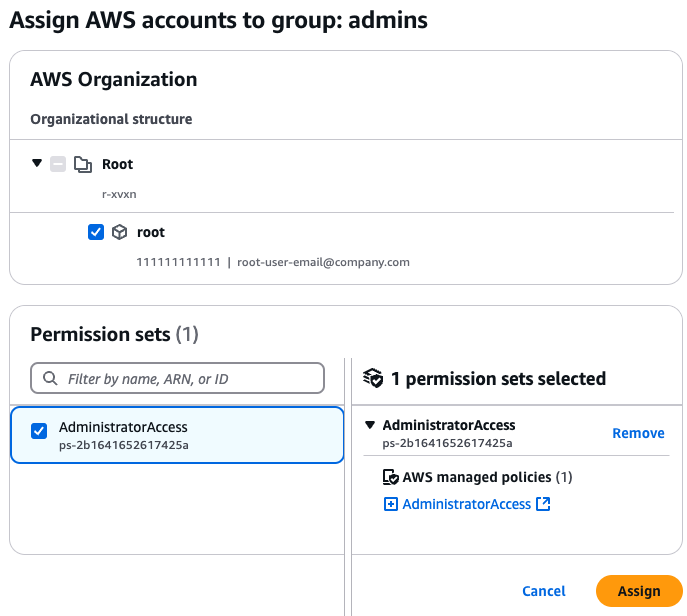Viewport: 687px width, 616px height.
Task: Click the AWS managed policies icon
Action: [x=390, y=477]
